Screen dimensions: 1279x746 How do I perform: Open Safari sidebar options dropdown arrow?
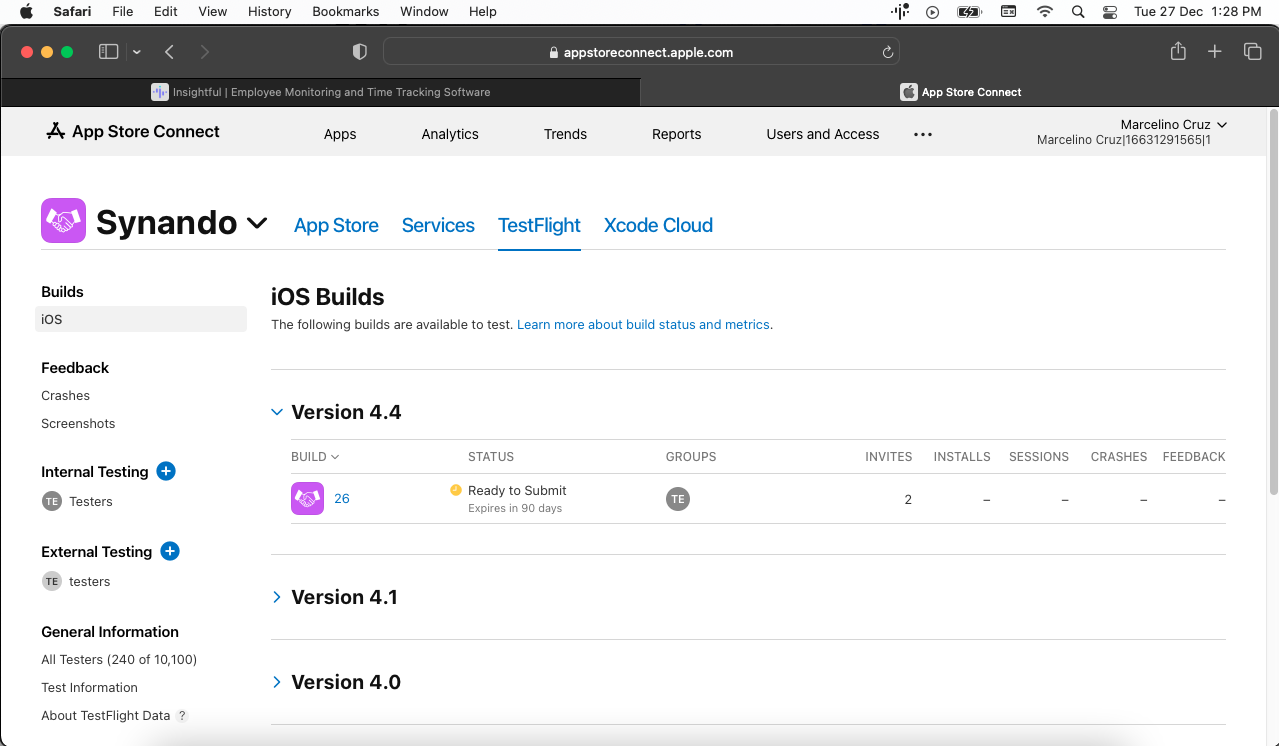[137, 52]
